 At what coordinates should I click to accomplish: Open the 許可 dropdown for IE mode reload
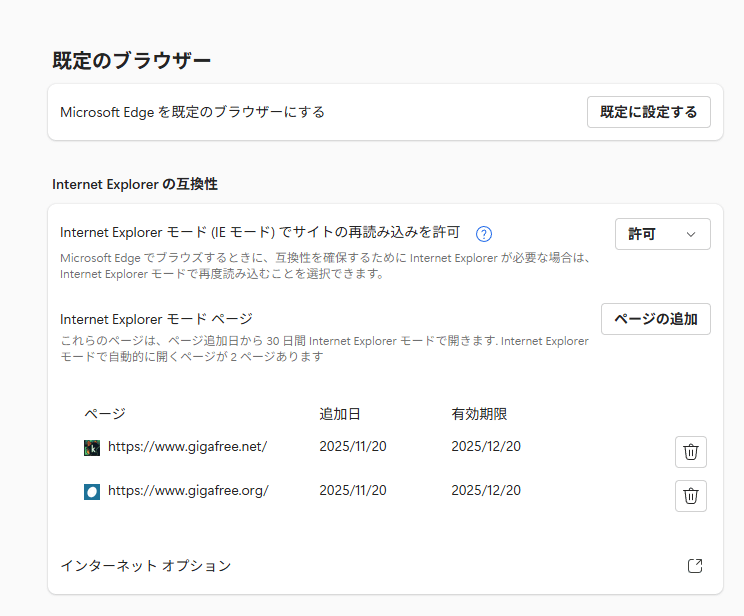pyautogui.click(x=662, y=234)
